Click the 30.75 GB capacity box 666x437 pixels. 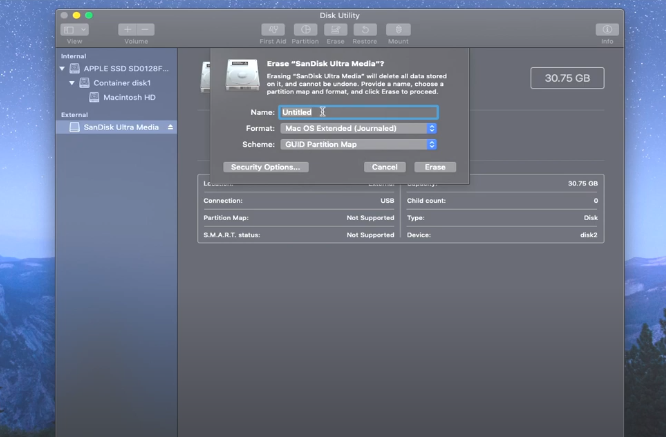pos(567,78)
